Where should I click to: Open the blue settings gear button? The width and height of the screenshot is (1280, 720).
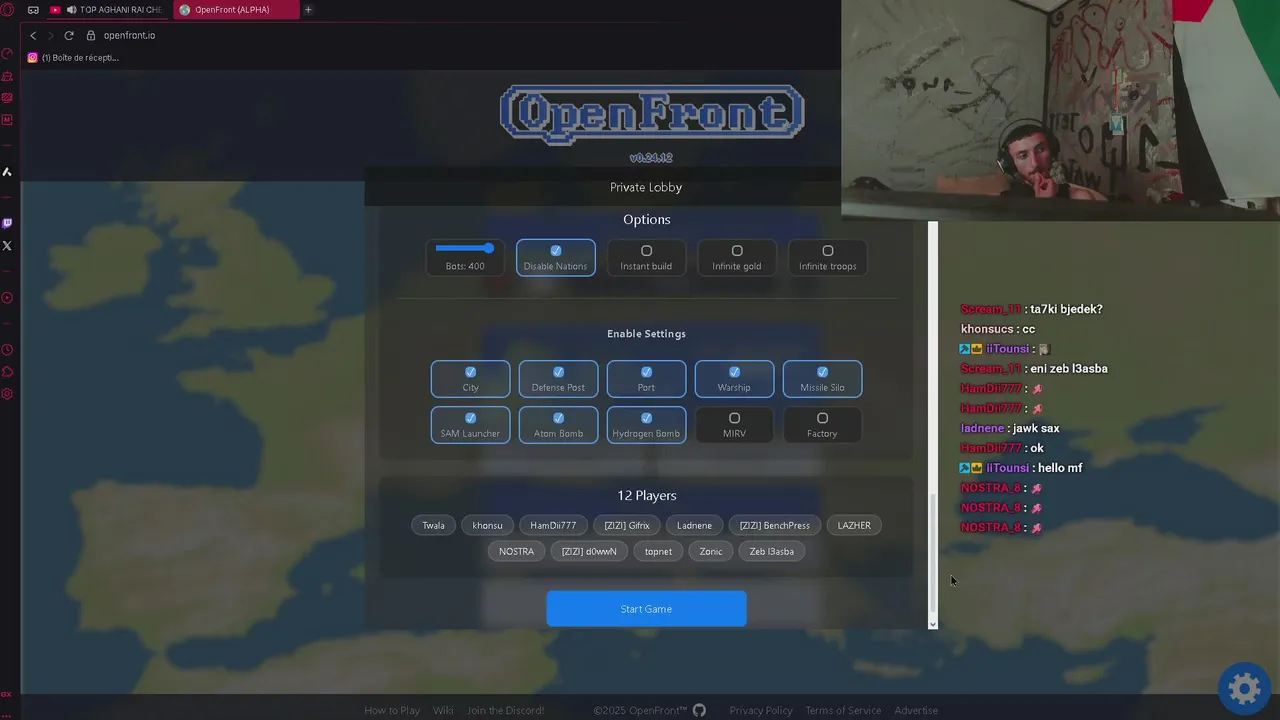pyautogui.click(x=1244, y=688)
